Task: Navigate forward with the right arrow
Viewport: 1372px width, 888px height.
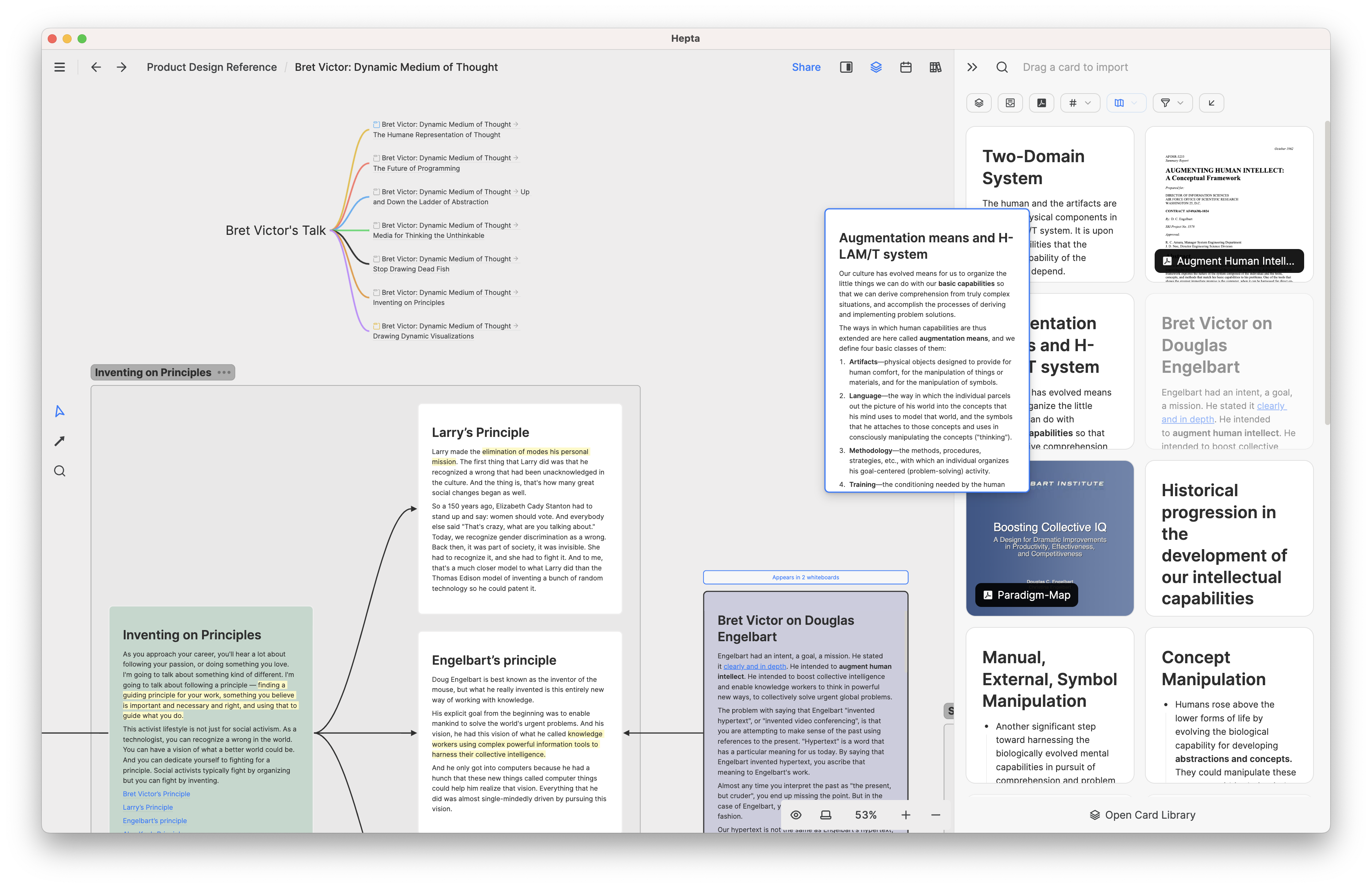Action: tap(122, 67)
